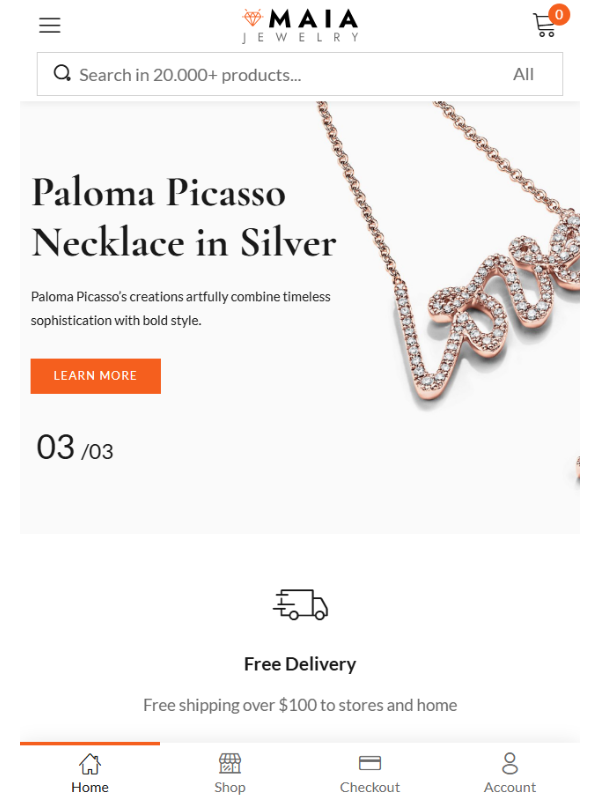Image resolution: width=600 pixels, height=800 pixels.
Task: Open the hamburger navigation menu
Action: pyautogui.click(x=49, y=25)
